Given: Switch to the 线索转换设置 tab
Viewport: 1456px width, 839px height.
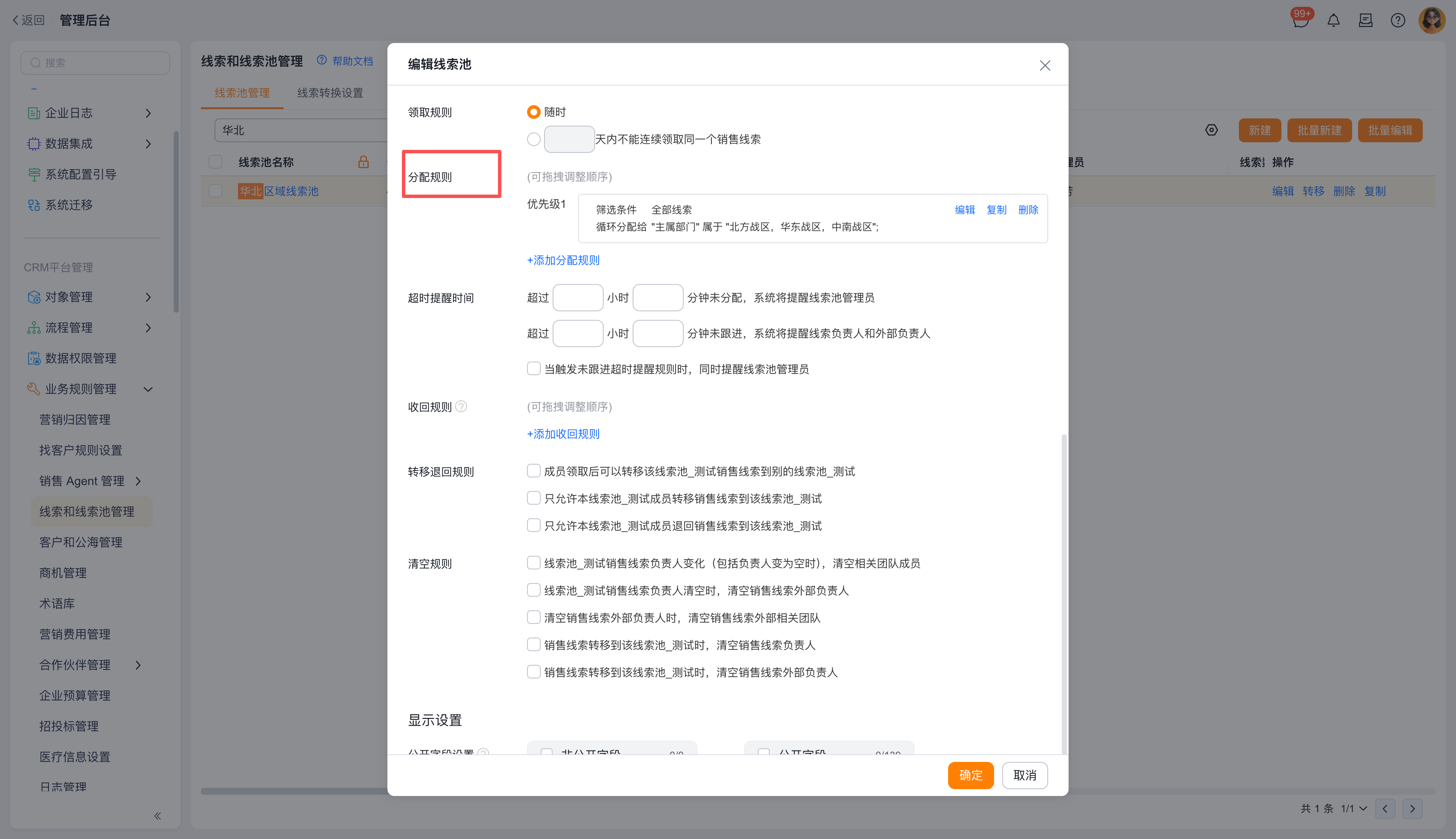Looking at the screenshot, I should point(330,93).
